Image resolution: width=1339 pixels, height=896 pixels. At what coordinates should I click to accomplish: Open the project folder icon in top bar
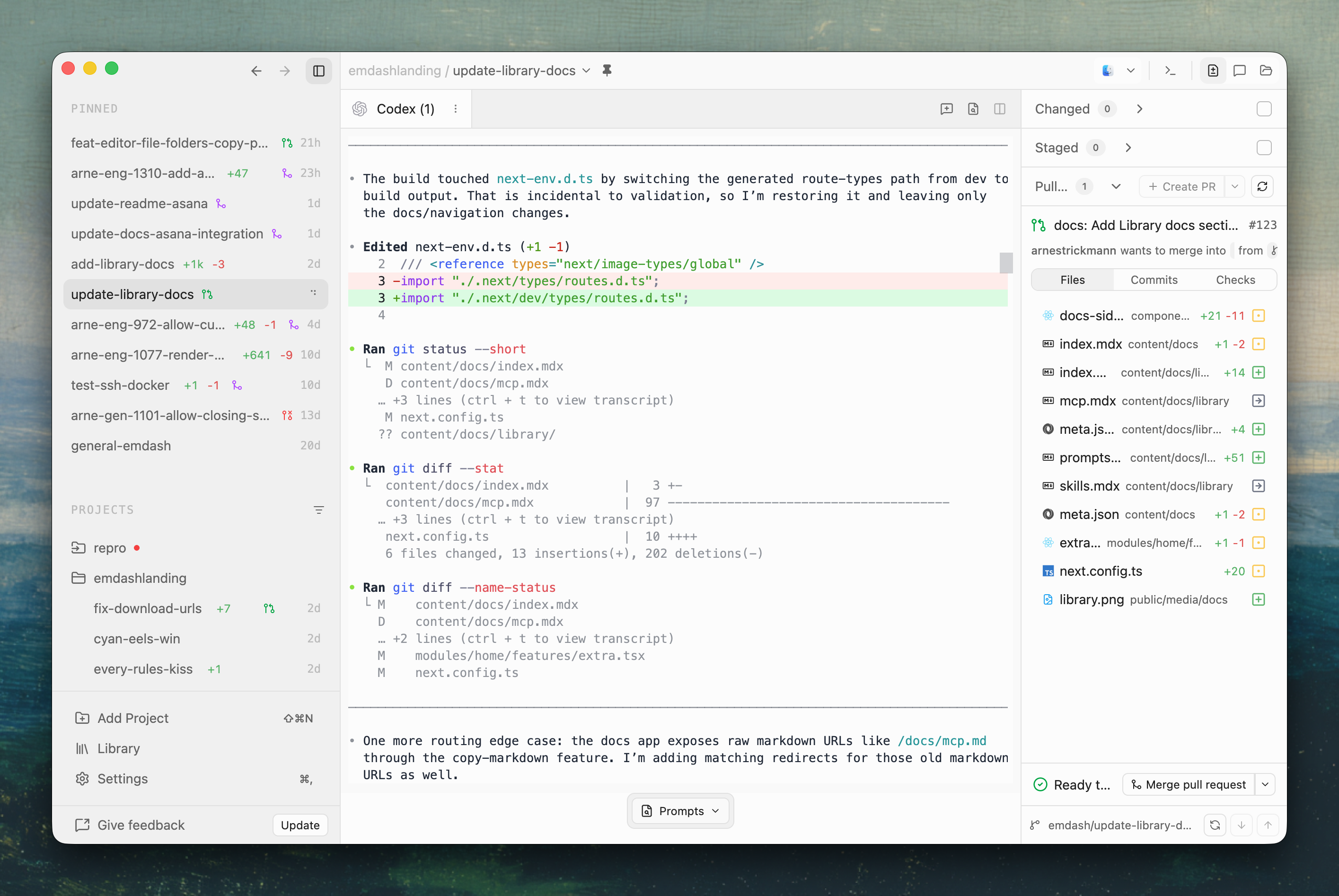pos(1266,71)
